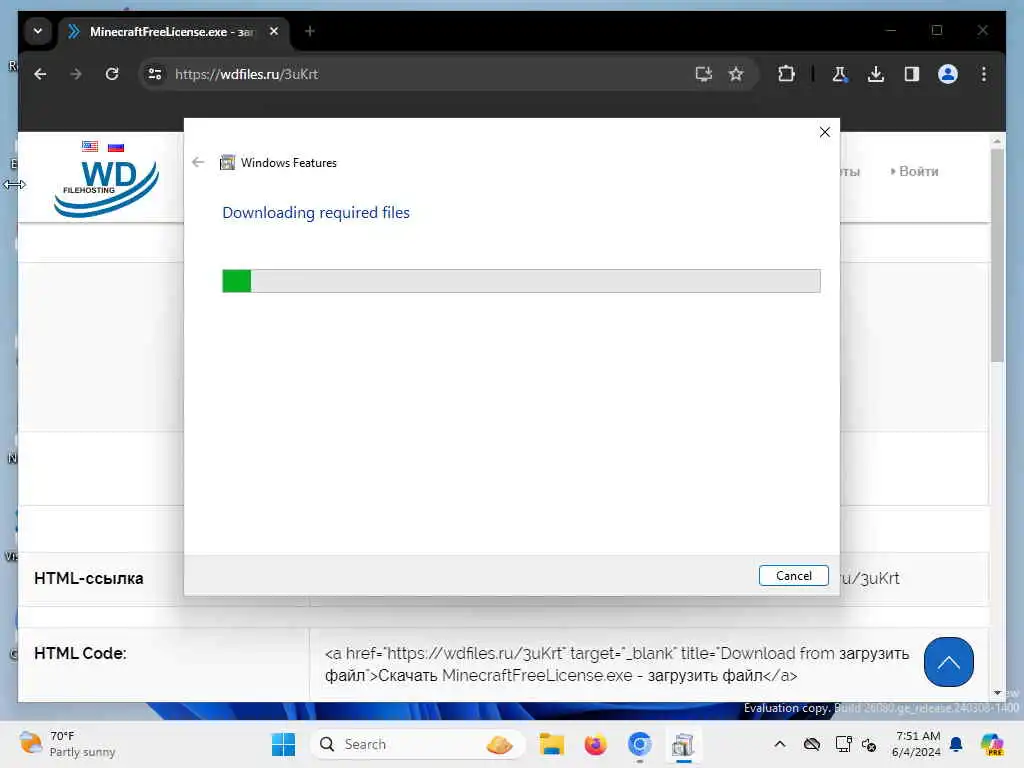Image resolution: width=1024 pixels, height=768 pixels.
Task: Open browser three-dot menu
Action: pos(984,74)
